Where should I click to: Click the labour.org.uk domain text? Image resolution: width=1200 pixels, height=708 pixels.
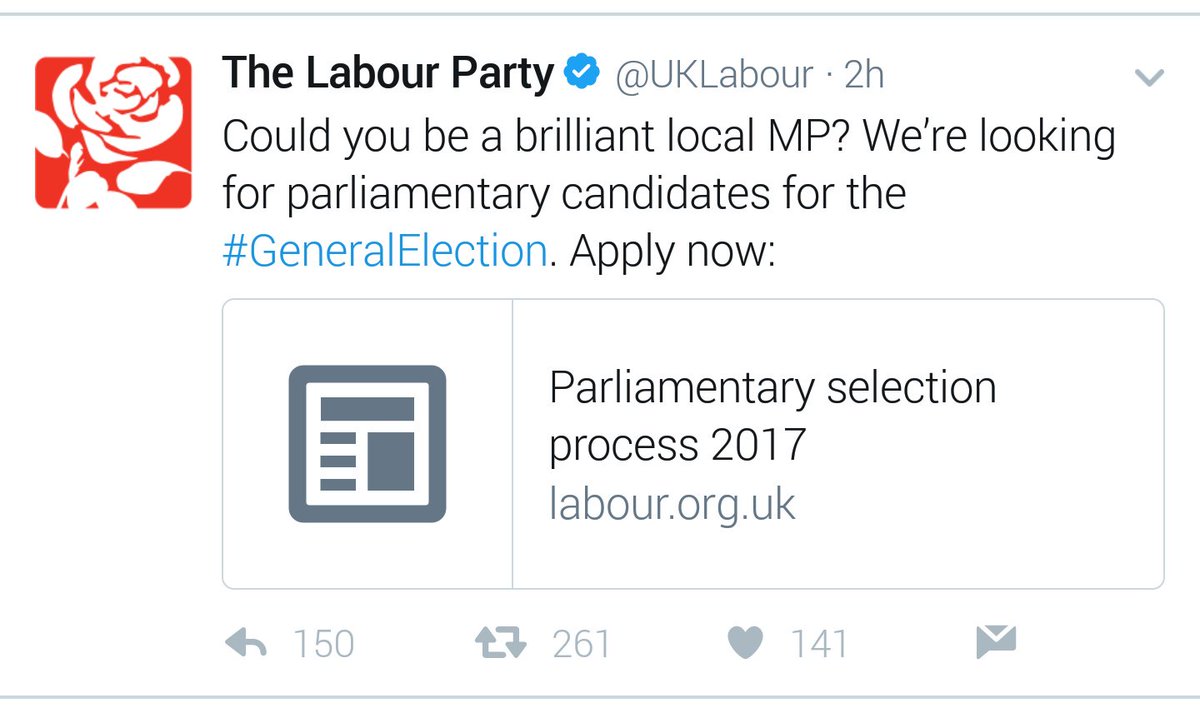click(672, 505)
